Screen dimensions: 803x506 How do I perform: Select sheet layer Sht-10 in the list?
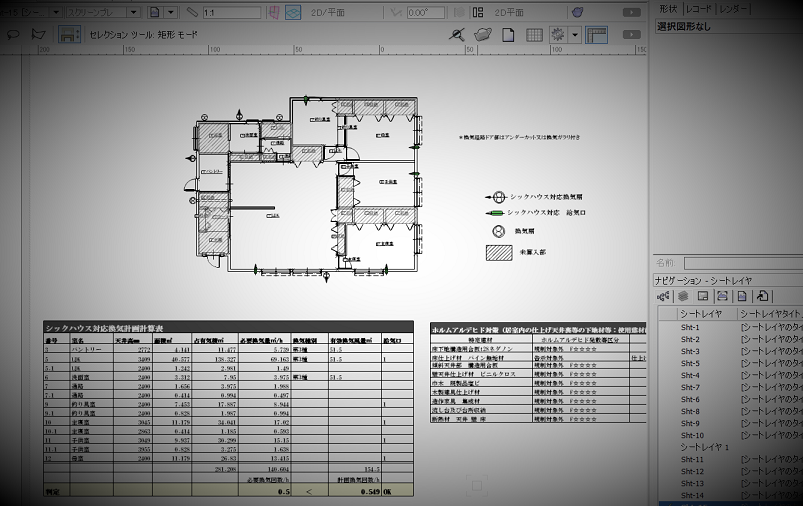[x=692, y=435]
